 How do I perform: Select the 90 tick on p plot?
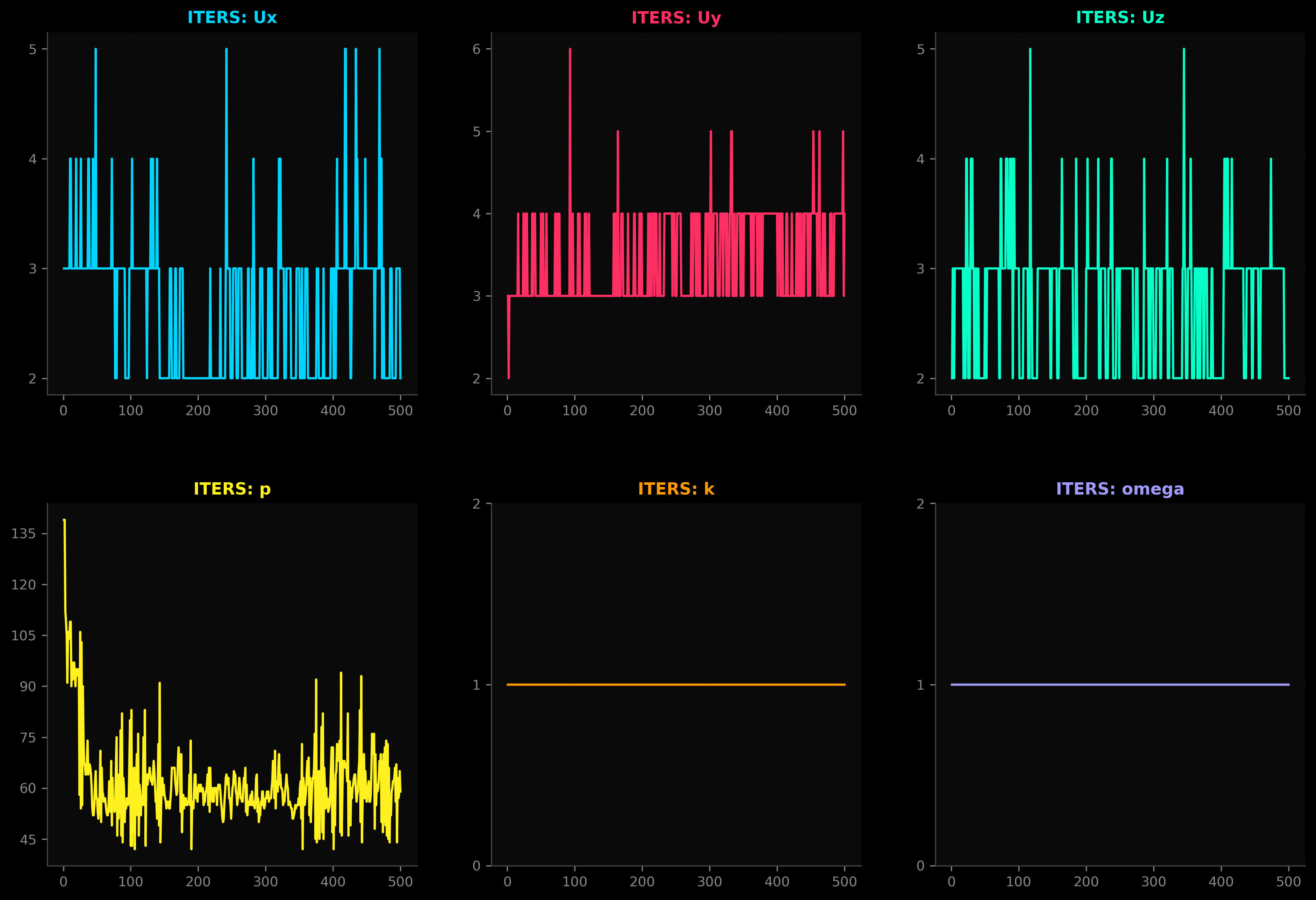point(28,686)
